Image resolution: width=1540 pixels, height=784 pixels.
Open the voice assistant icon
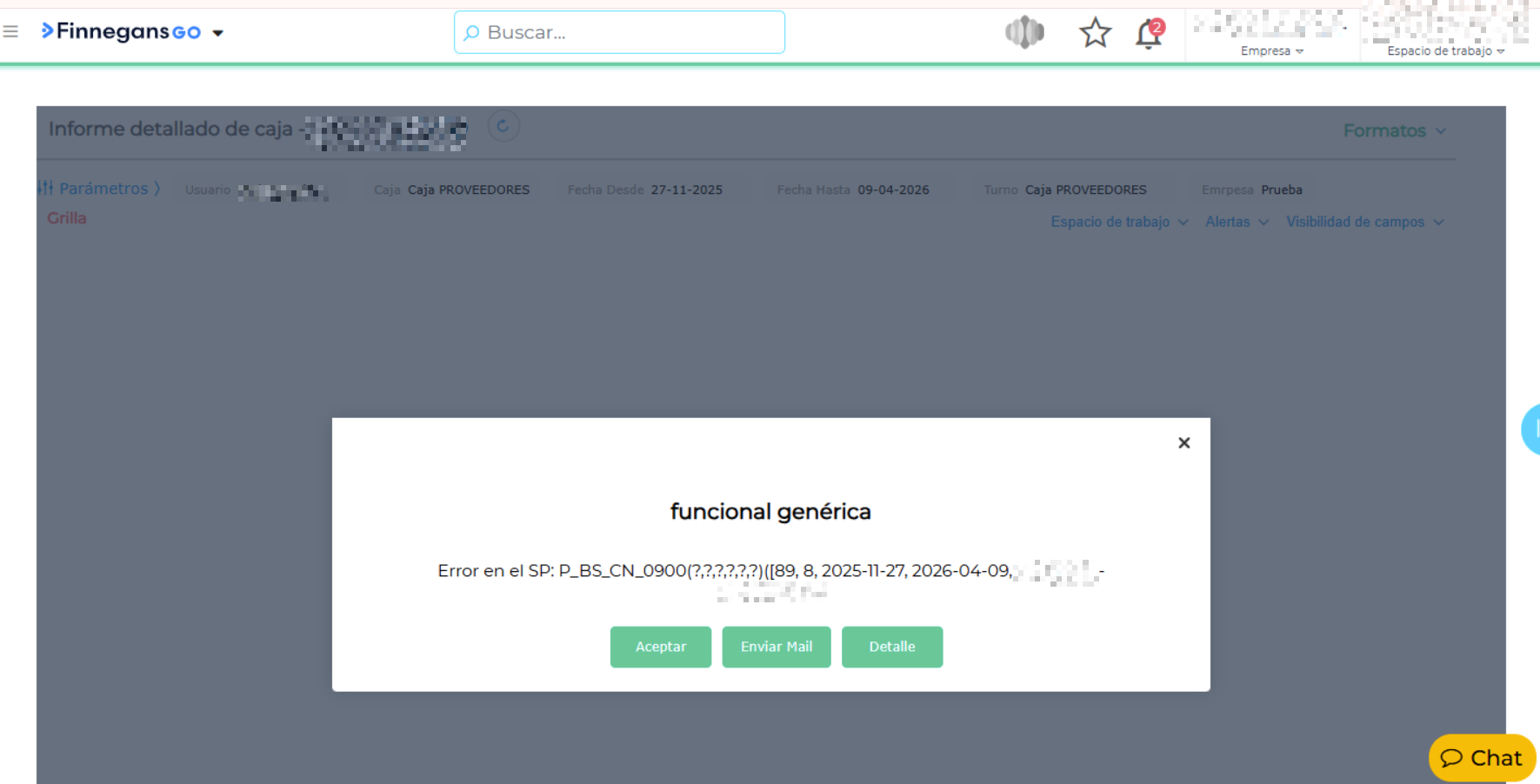(1024, 33)
